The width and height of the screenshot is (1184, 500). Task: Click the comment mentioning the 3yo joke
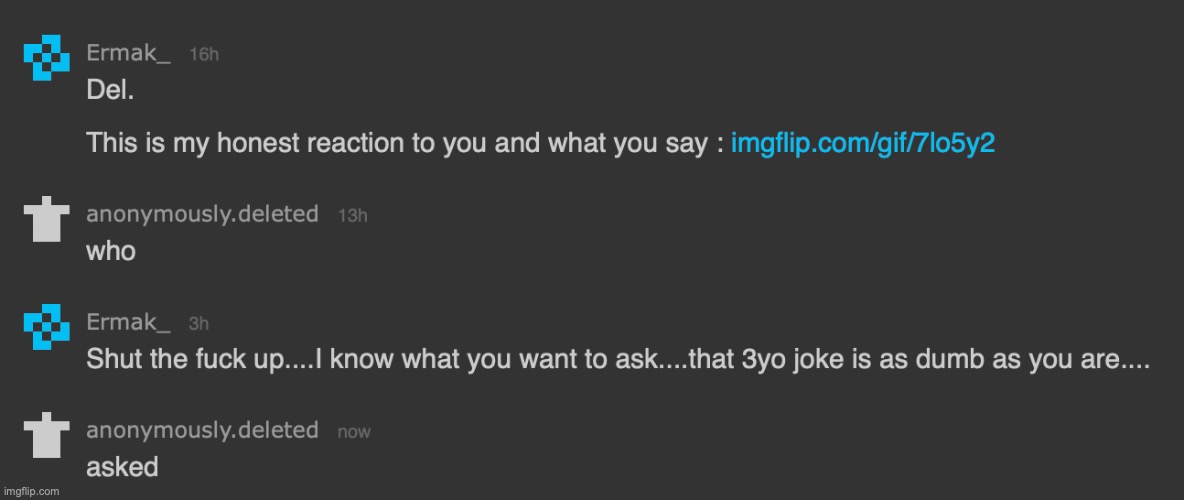tap(617, 359)
